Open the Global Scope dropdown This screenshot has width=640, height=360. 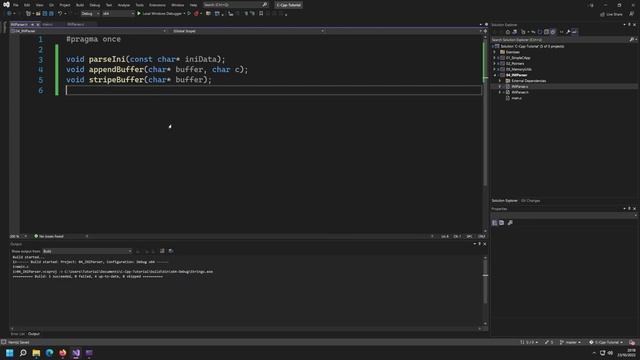pyautogui.click(x=248, y=31)
